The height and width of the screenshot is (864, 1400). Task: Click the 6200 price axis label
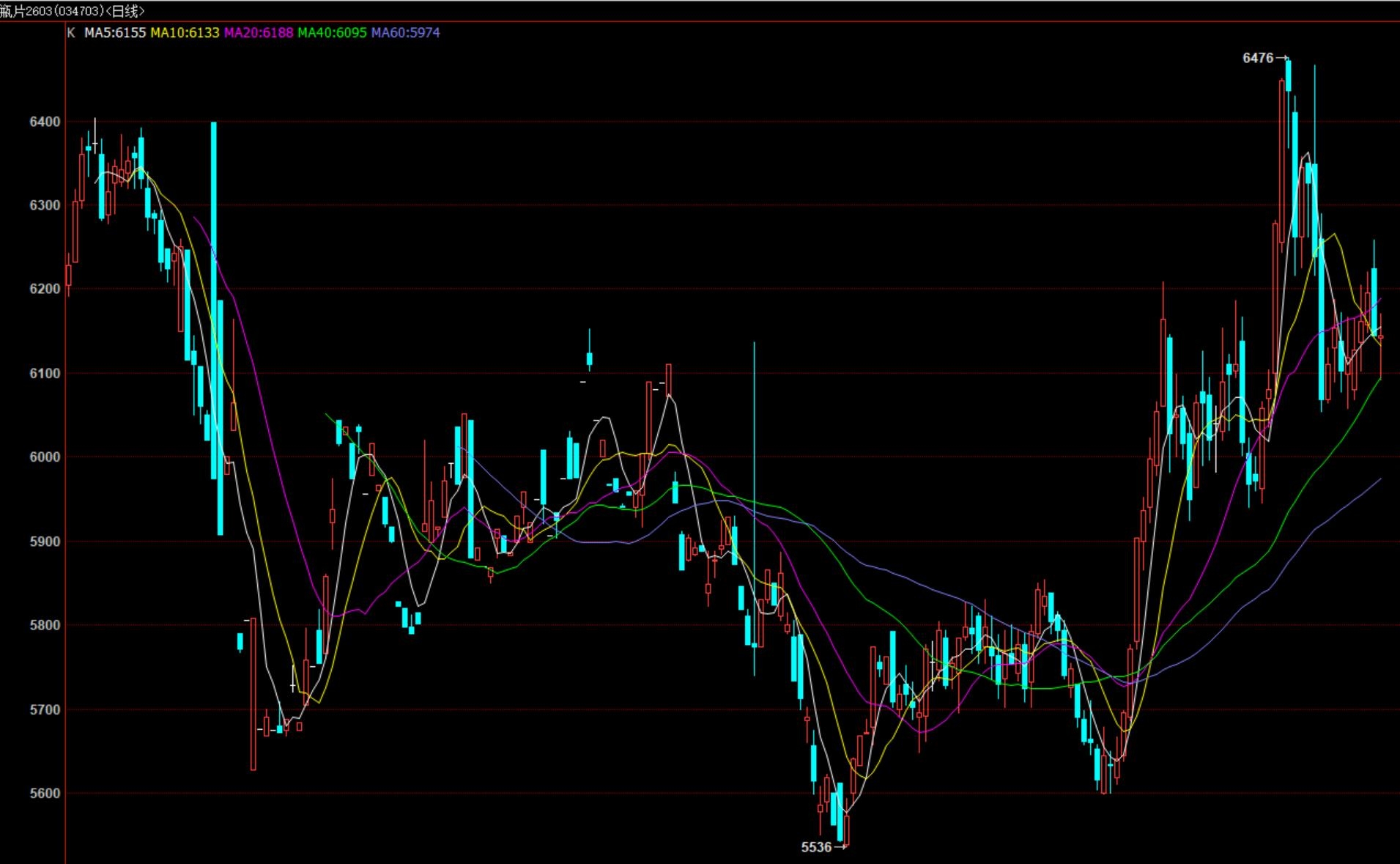[45, 289]
